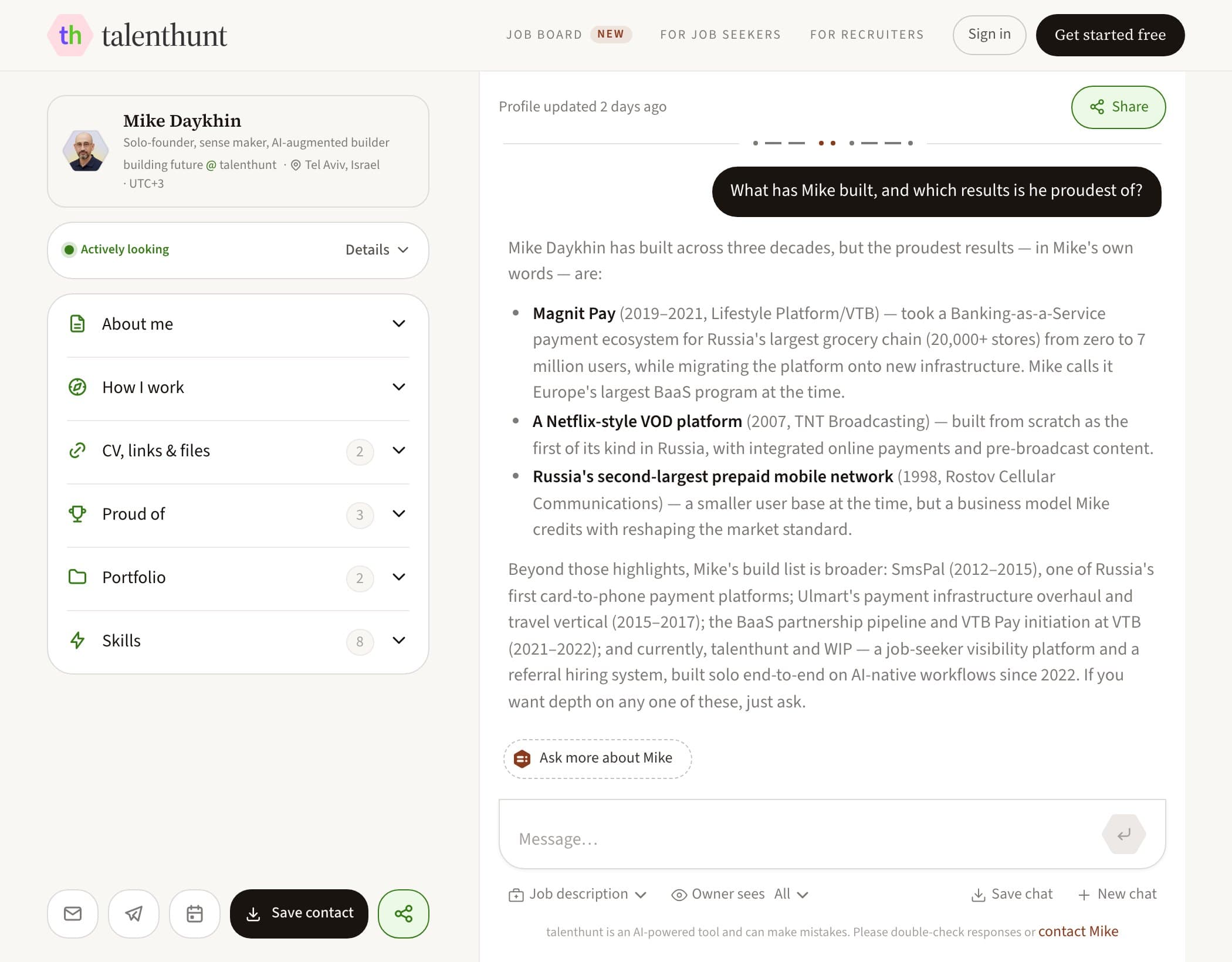Click the Sign in button
This screenshot has height=962, width=1232.
coord(989,35)
